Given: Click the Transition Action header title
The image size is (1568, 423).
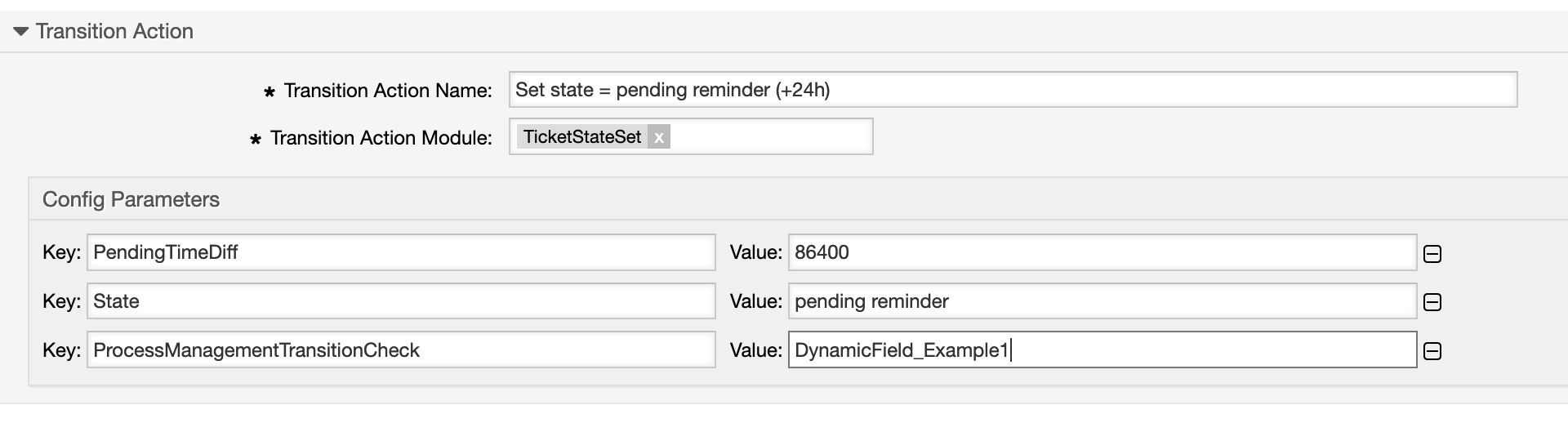Looking at the screenshot, I should [114, 32].
